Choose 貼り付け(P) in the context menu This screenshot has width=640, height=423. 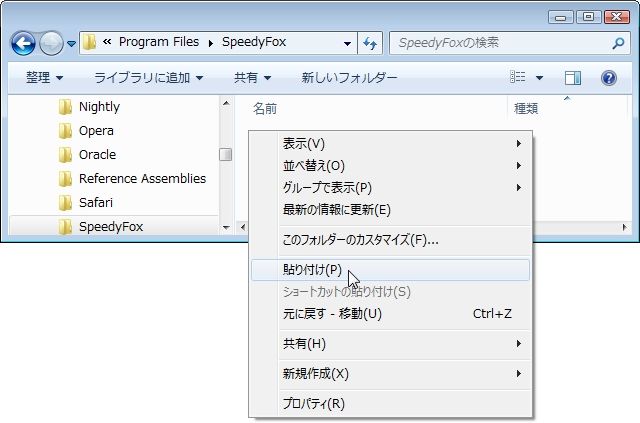390,270
